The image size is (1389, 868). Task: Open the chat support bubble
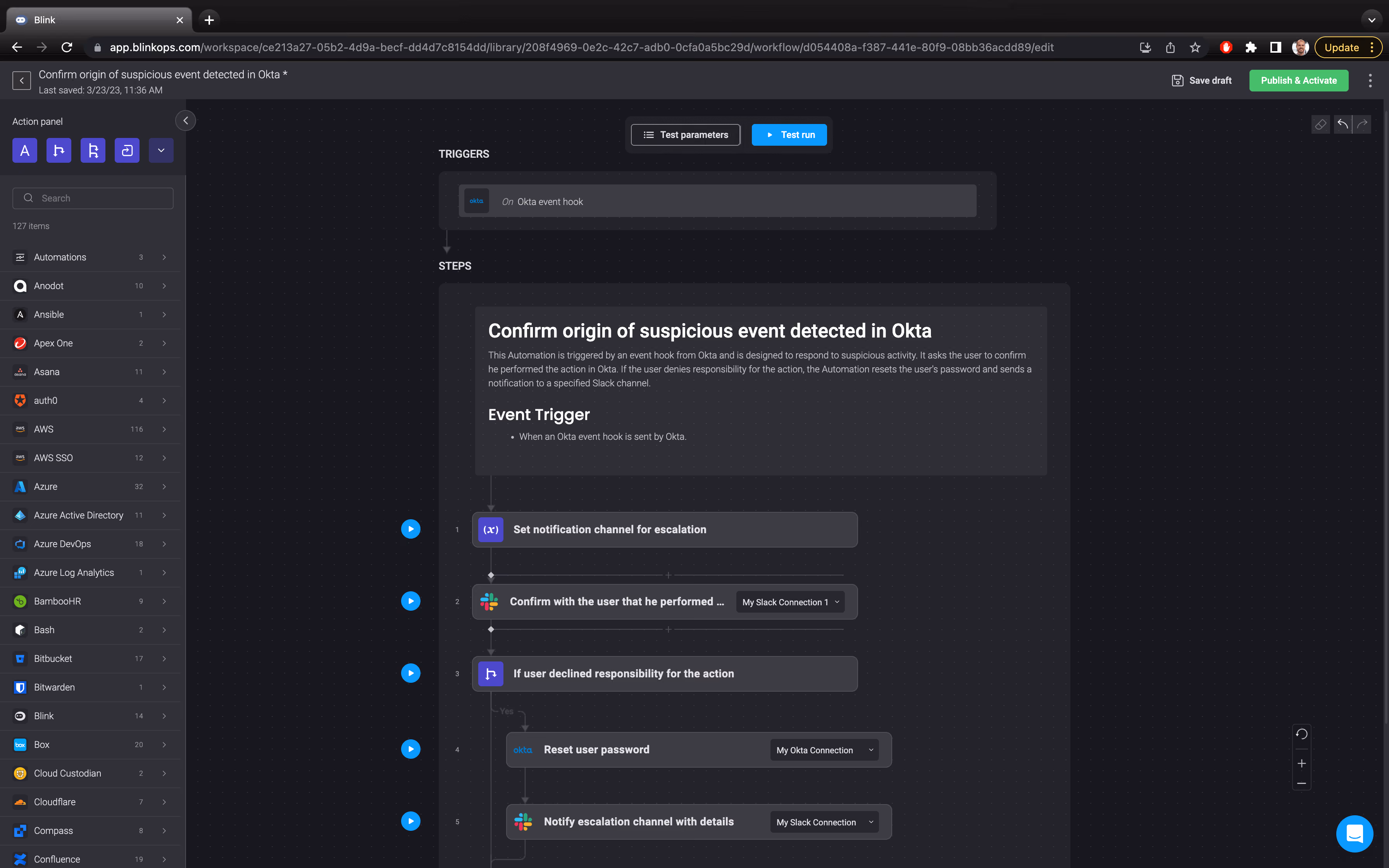point(1355,834)
